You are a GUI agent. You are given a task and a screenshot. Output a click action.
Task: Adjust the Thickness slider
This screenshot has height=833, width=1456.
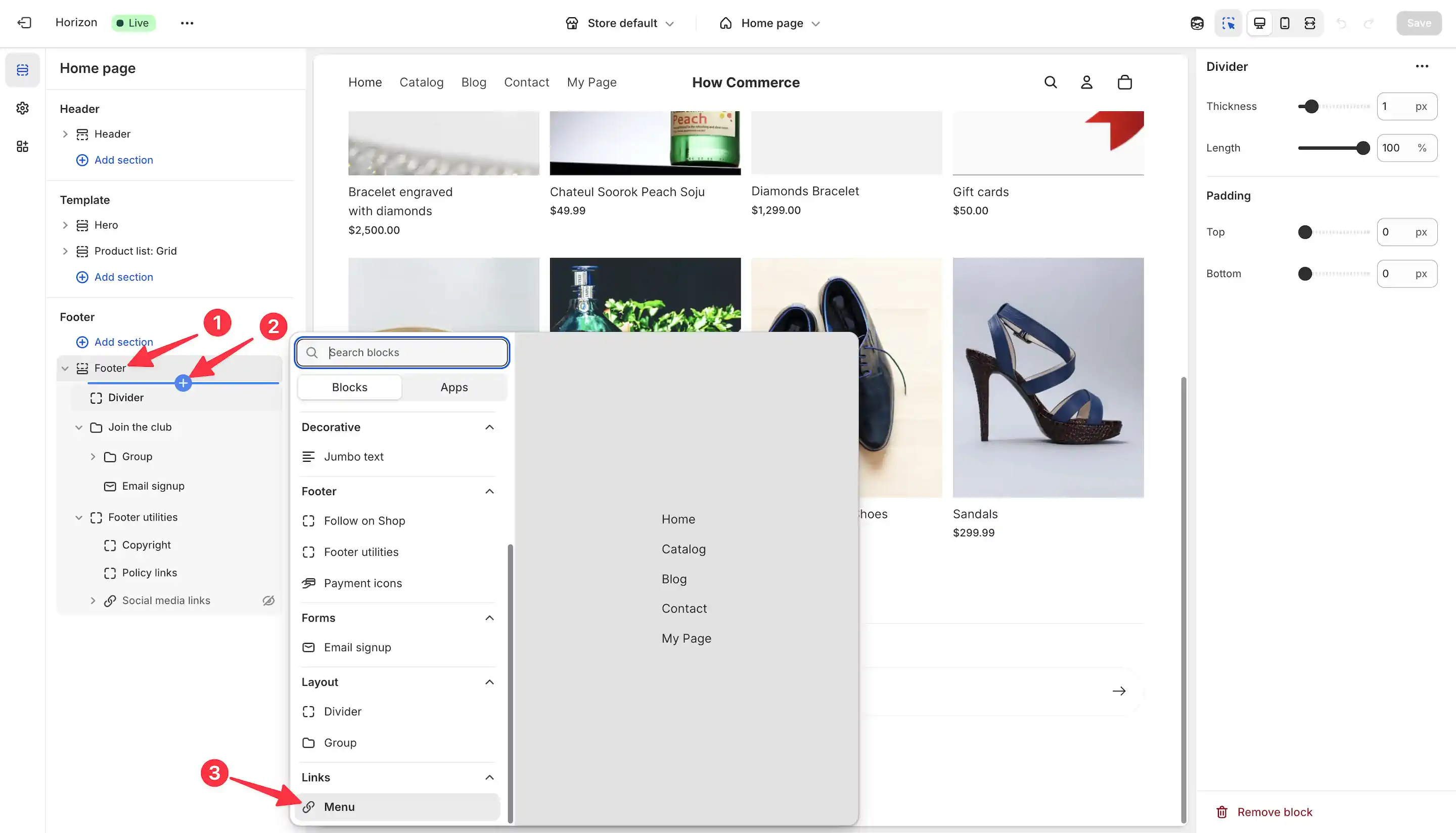coord(1334,106)
